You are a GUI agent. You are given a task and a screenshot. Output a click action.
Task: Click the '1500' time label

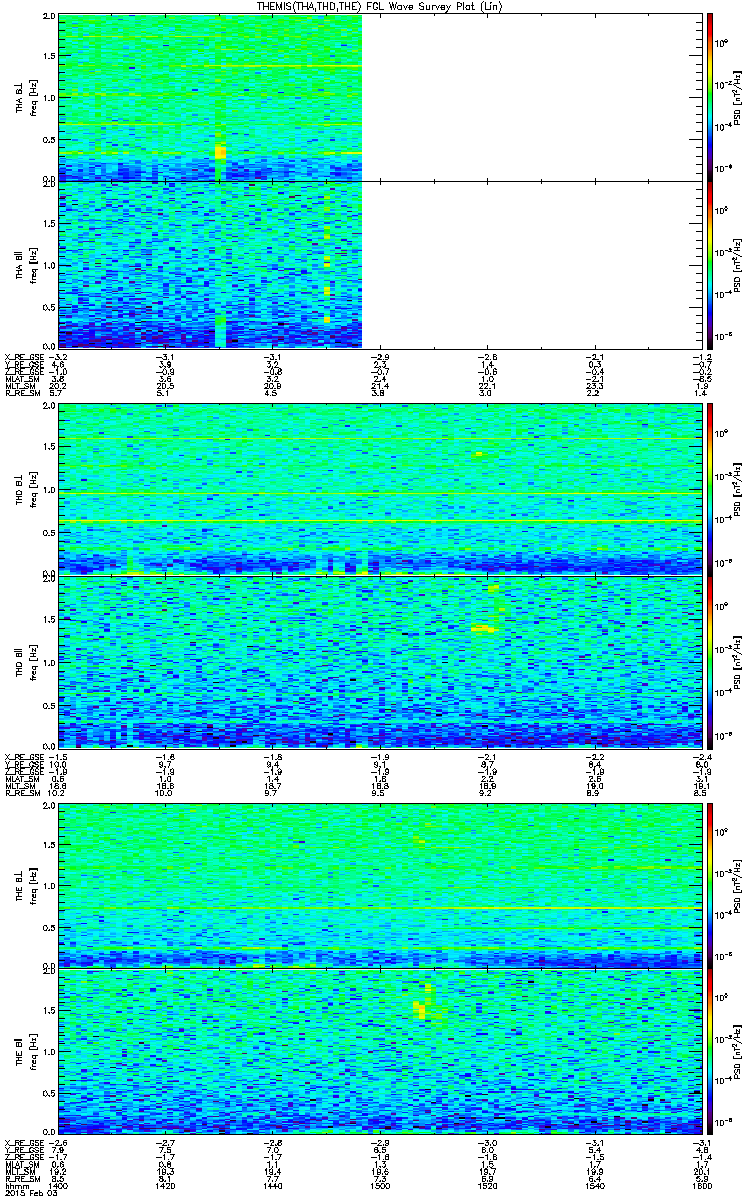[378, 1185]
